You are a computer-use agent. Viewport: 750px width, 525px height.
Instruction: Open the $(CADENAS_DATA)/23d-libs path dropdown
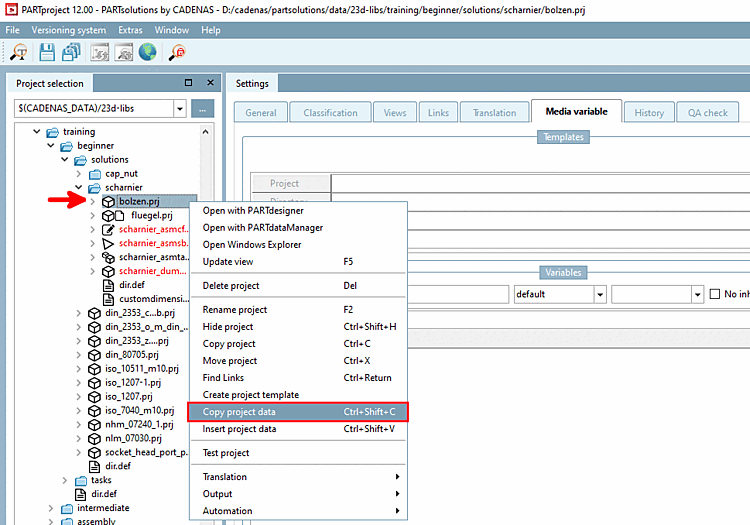180,109
